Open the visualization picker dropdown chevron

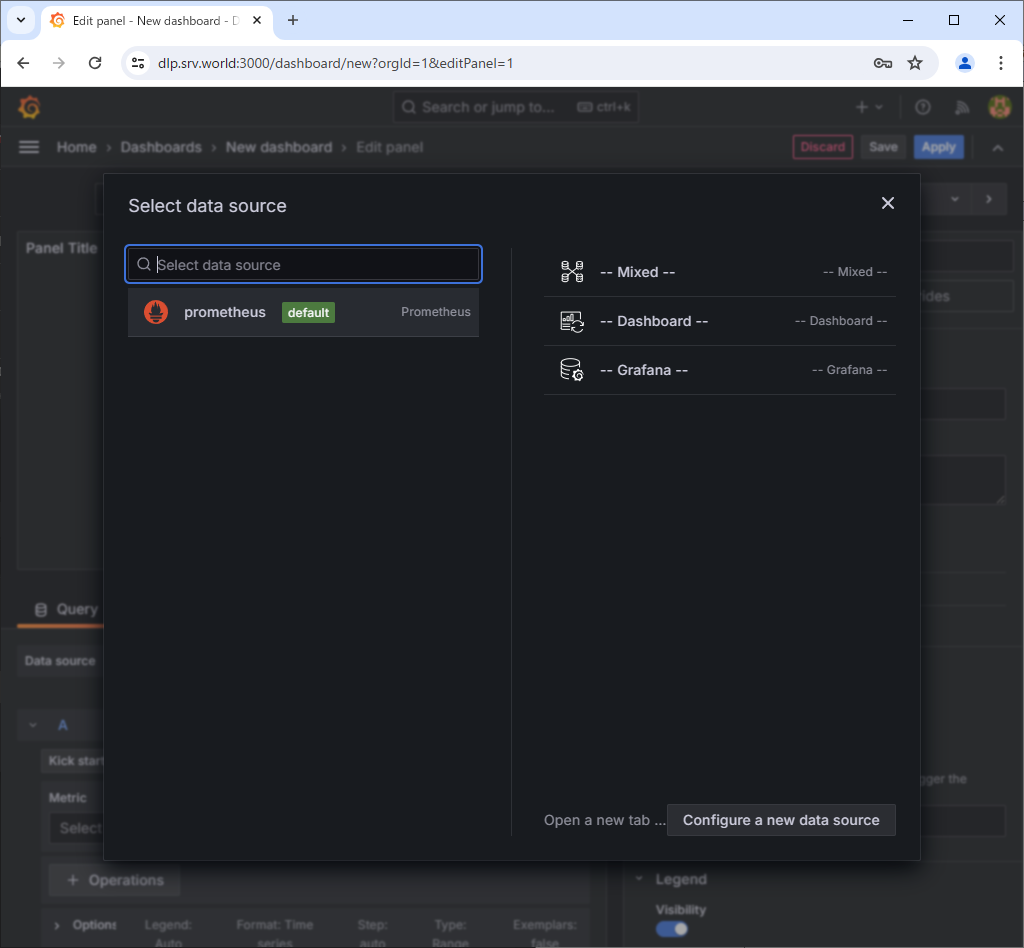(x=955, y=199)
